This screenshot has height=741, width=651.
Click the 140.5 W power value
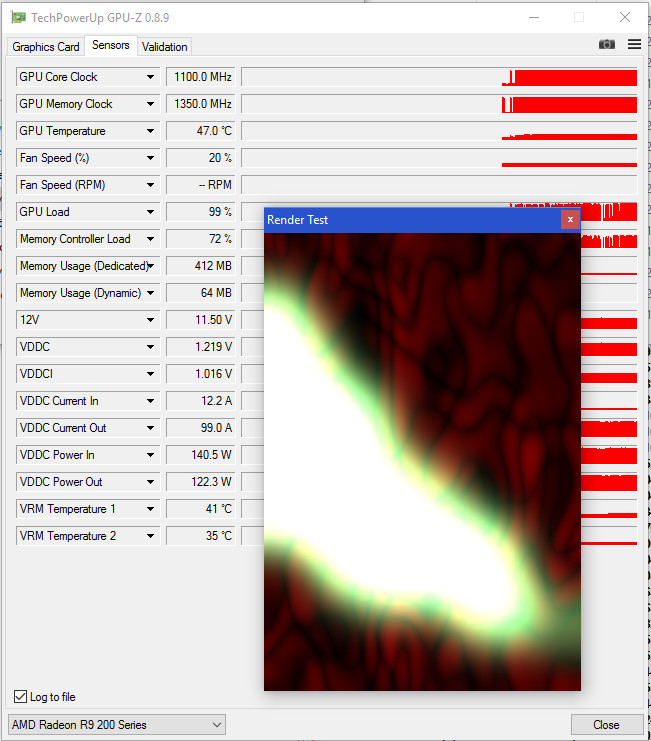point(201,455)
